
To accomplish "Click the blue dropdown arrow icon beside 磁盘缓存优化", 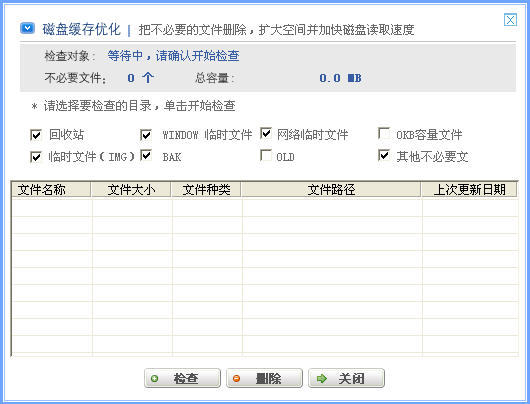I will (x=27, y=28).
